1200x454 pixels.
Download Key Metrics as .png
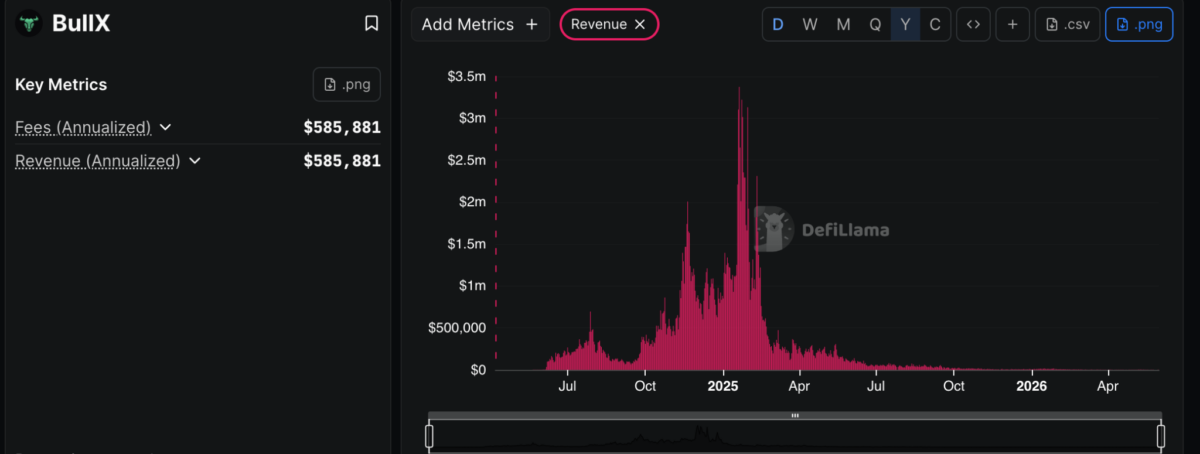coord(346,85)
